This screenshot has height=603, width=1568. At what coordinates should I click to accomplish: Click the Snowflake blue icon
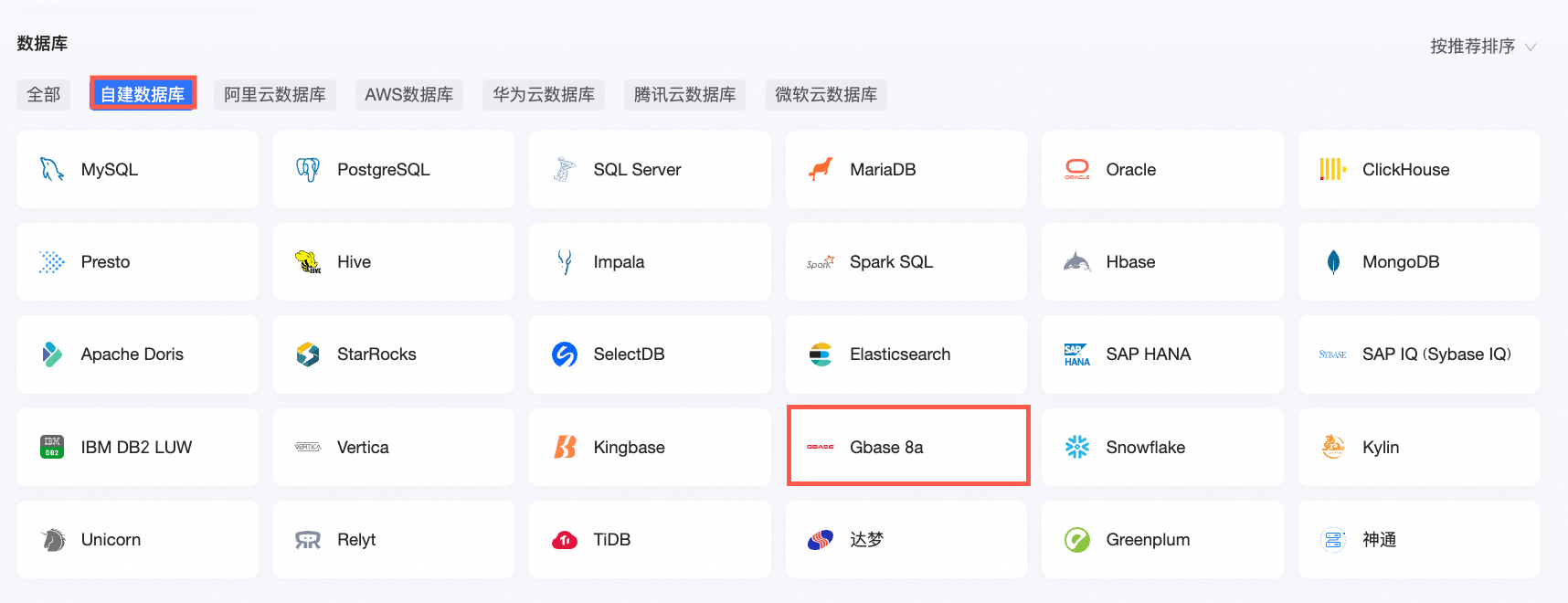(1077, 447)
